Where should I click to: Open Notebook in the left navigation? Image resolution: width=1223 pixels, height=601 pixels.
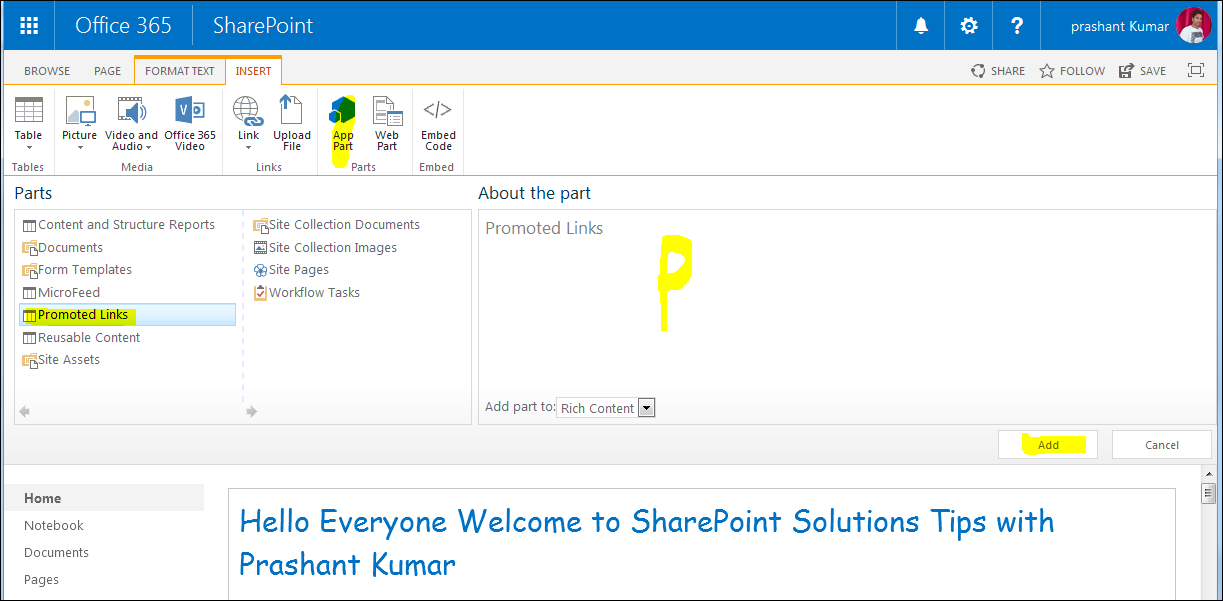click(54, 525)
